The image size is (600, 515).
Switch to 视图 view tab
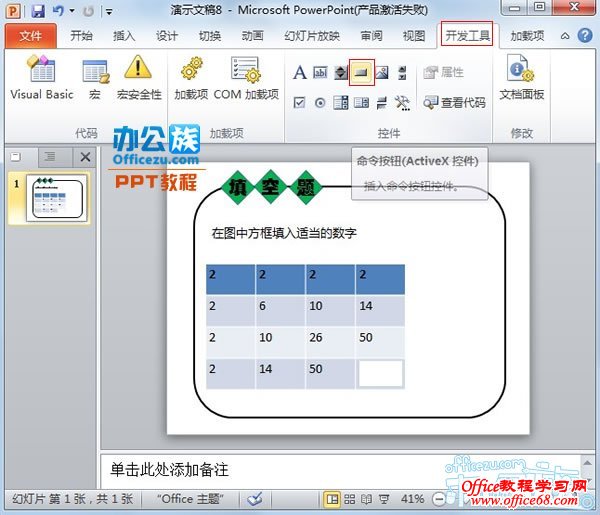(x=414, y=36)
